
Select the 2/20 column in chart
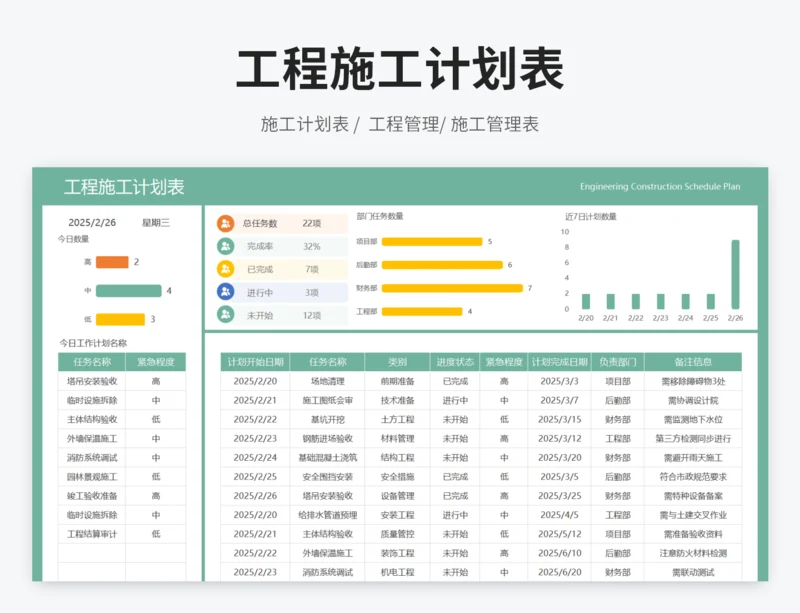point(586,302)
